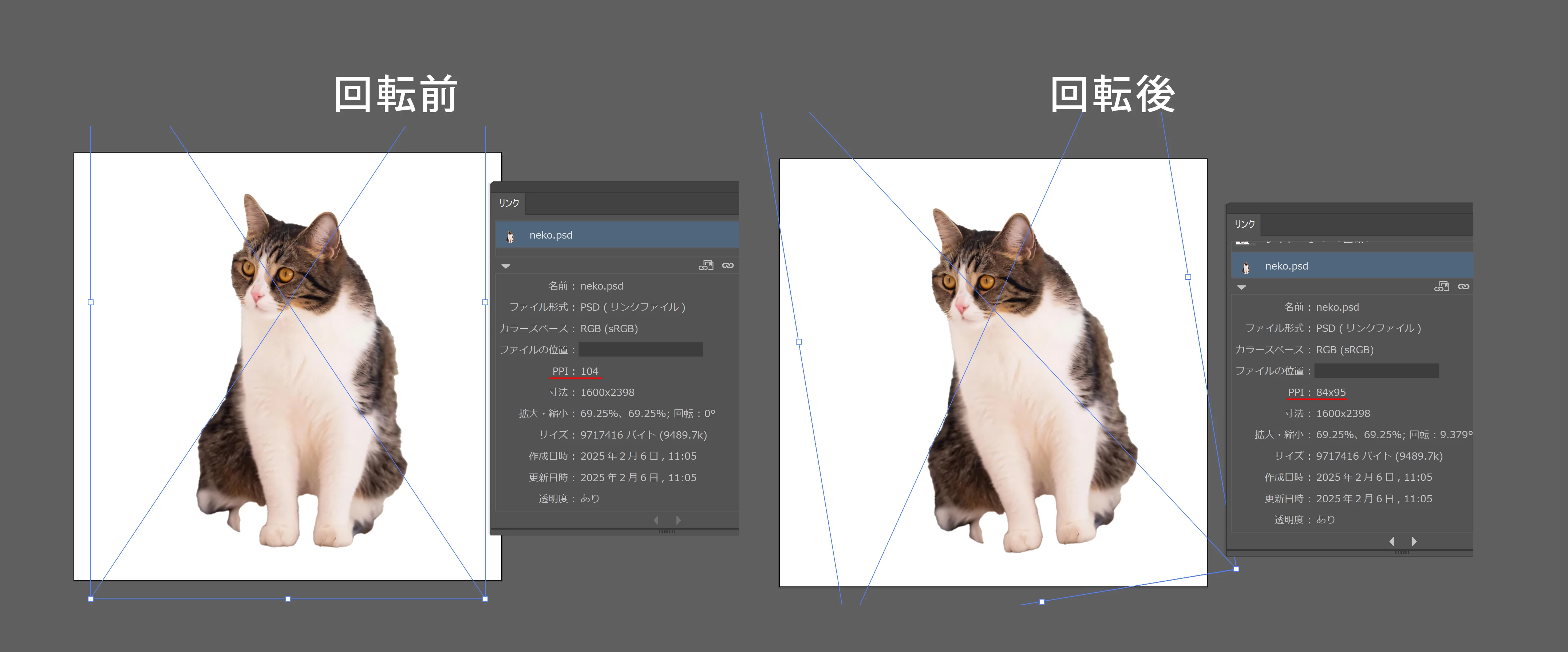Click Relink from CC Libraries icon, right panel
This screenshot has width=1568, height=652.
pyautogui.click(x=1441, y=286)
